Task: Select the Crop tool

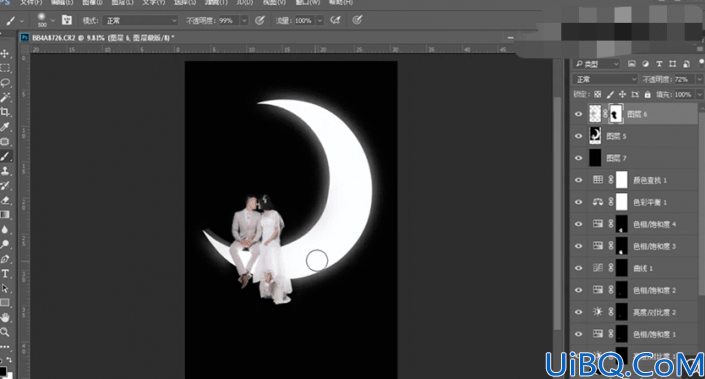Action: (x=5, y=112)
